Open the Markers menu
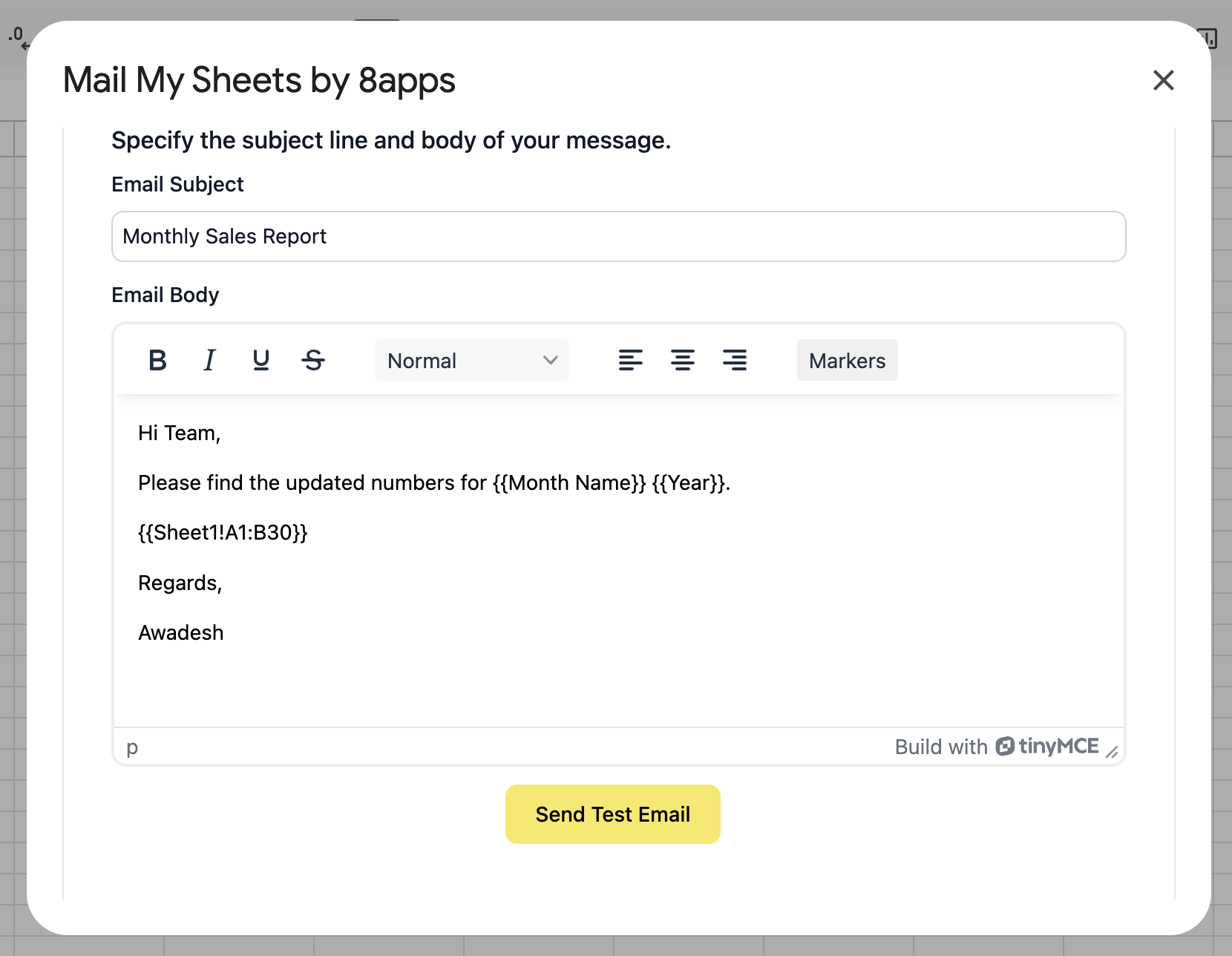Screen dimensions: 1232x956 (847, 361)
